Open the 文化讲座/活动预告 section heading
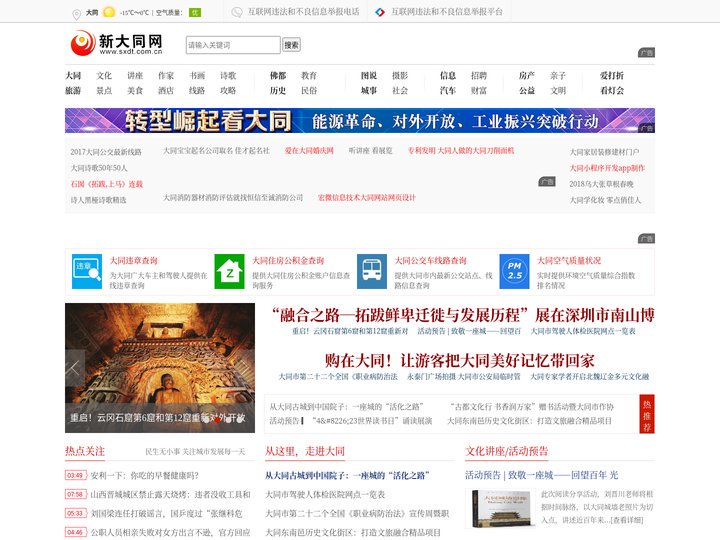720x540 pixels. tap(506, 451)
